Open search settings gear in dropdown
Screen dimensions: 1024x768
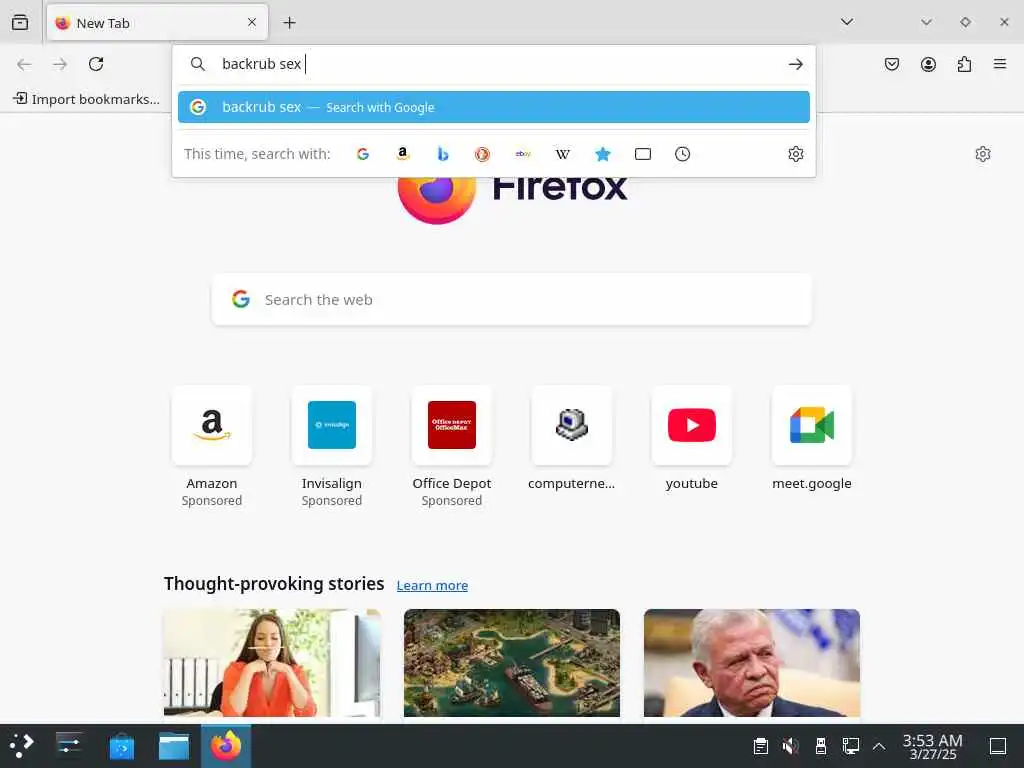795,154
